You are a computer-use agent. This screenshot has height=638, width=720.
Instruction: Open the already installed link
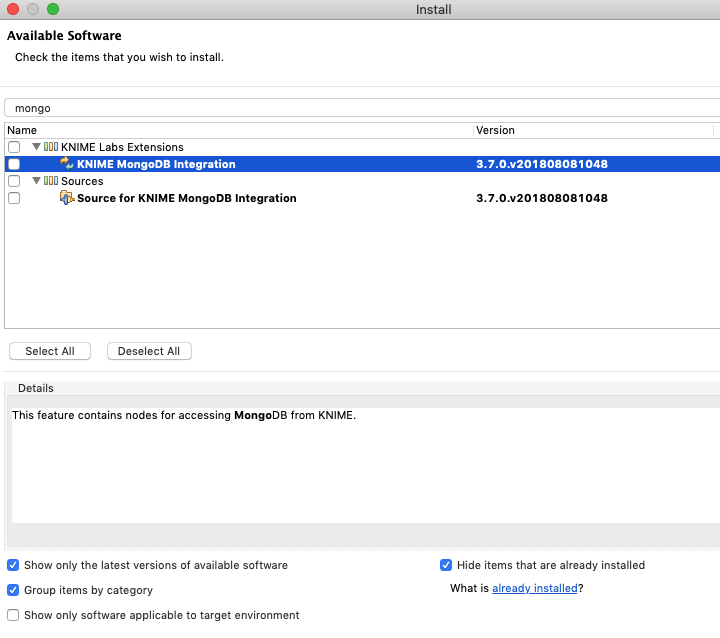tap(534, 588)
